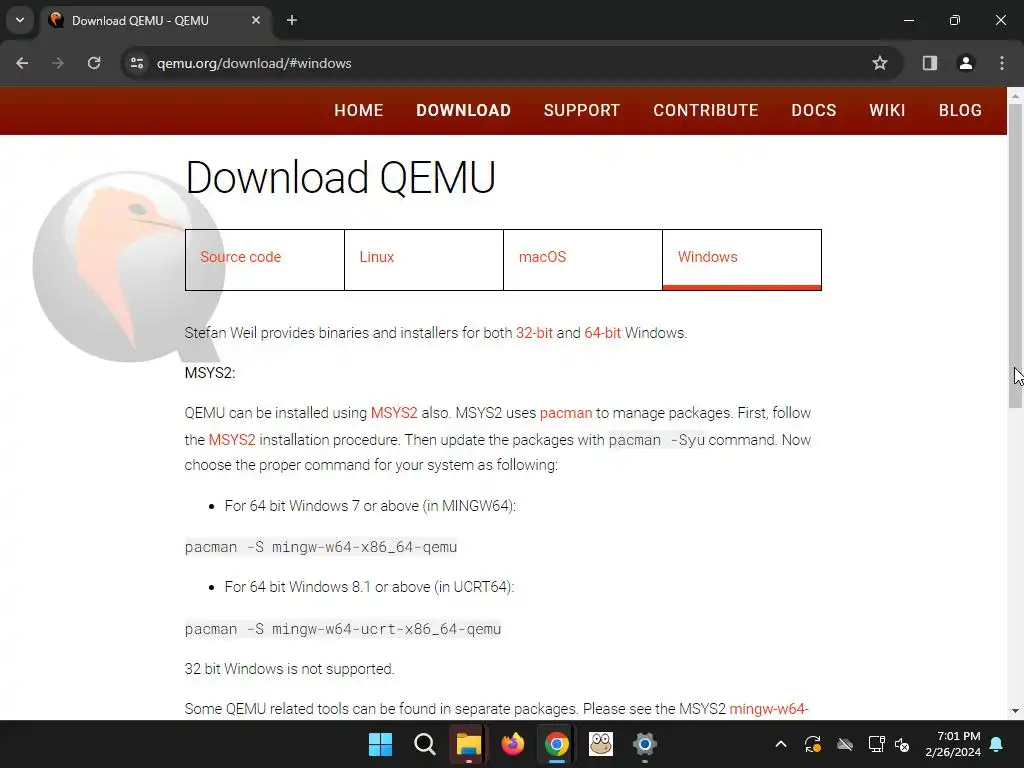Expand the tab search dropdown
1024x768 pixels.
click(20, 20)
